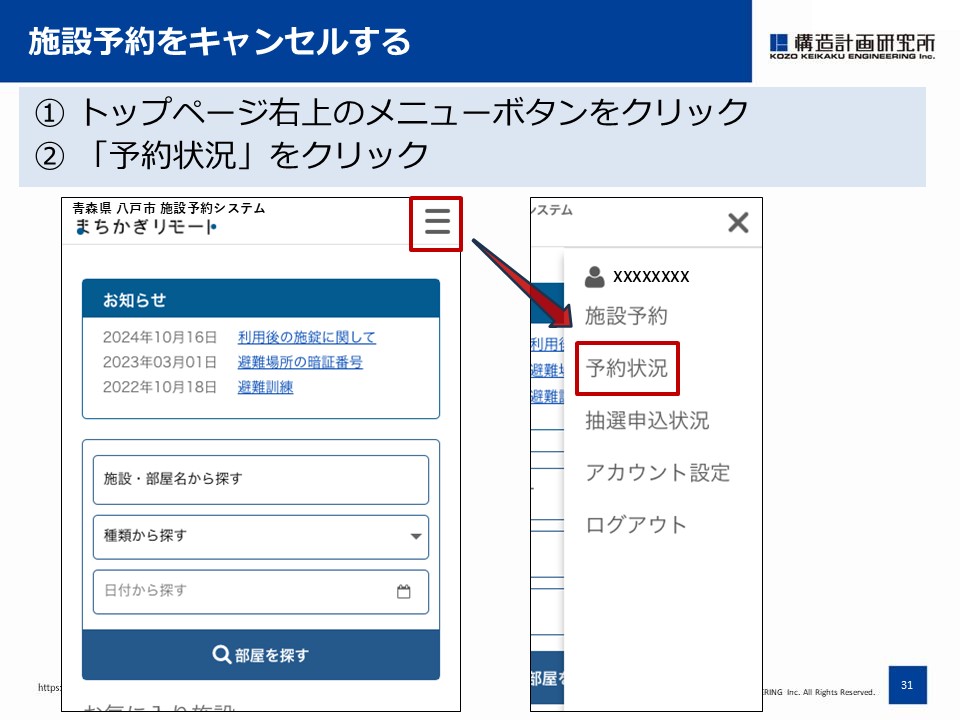Expand the 種類から探す dropdown arrow
Viewport: 960px width, 720px height.
(x=416, y=537)
